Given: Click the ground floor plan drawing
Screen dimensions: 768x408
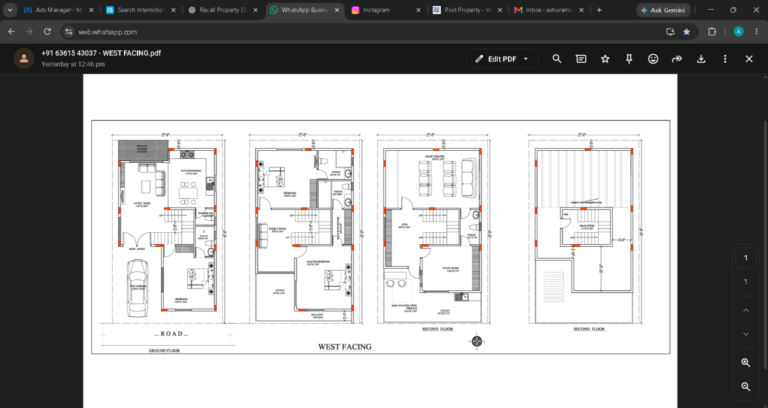Looking at the screenshot, I should (168, 231).
